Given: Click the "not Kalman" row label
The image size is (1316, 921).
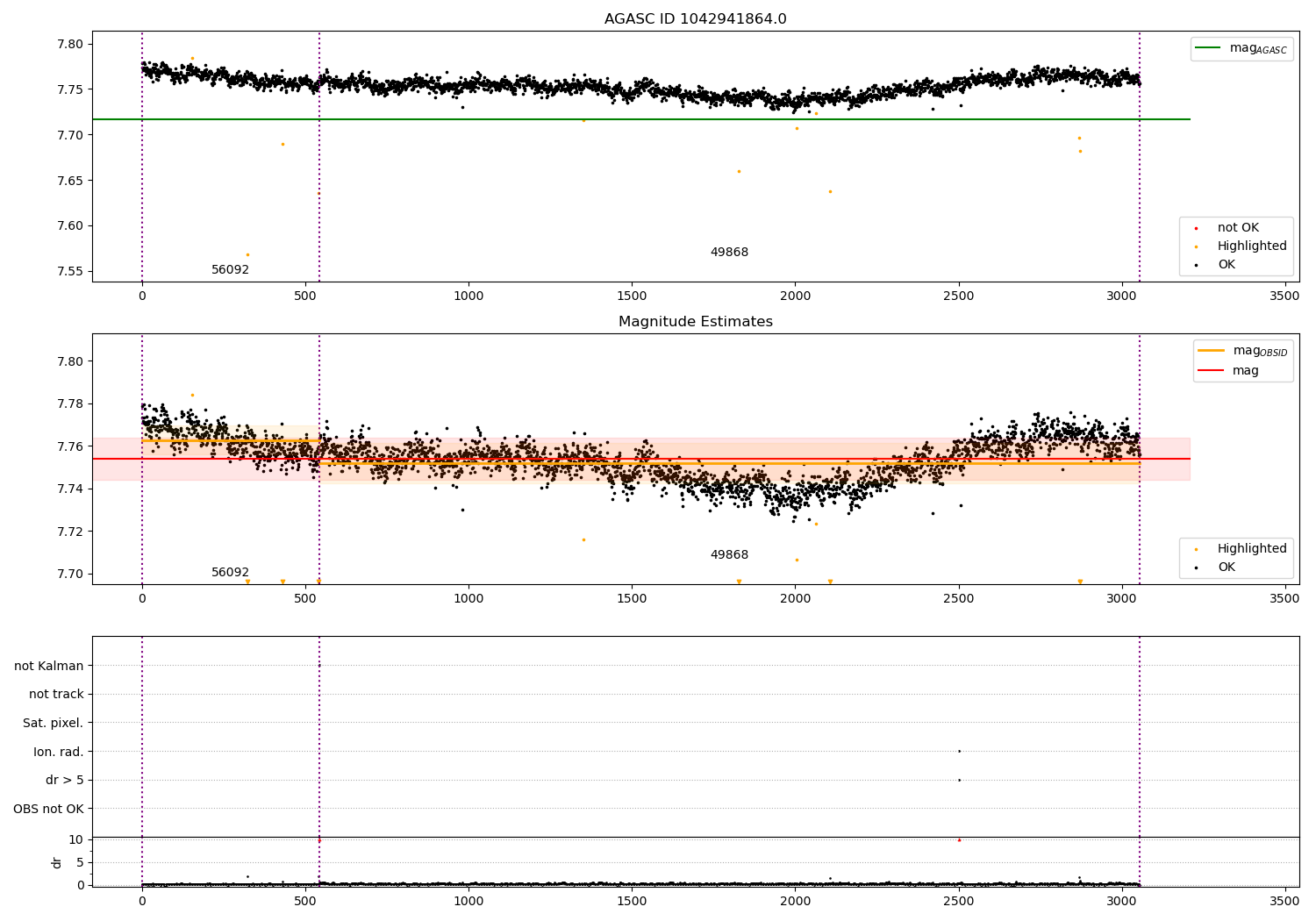Looking at the screenshot, I should [49, 666].
